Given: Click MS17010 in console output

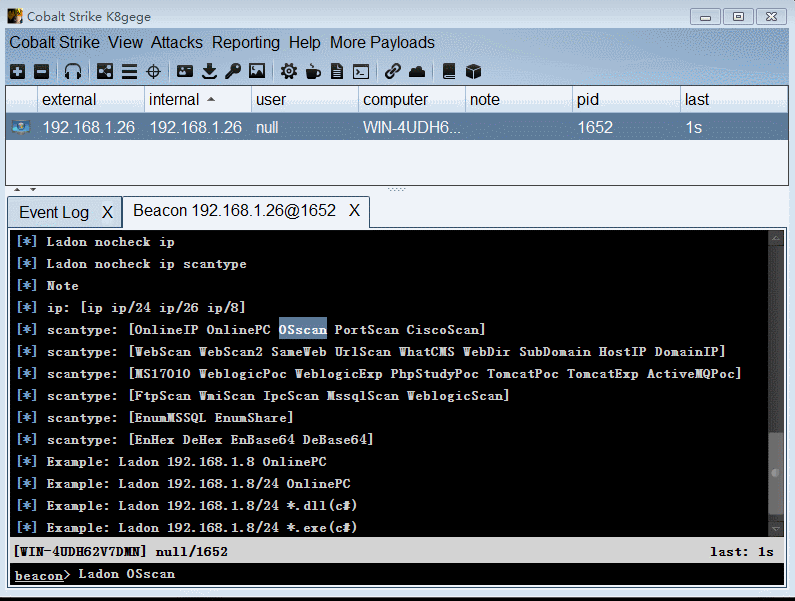Looking at the screenshot, I should [162, 374].
